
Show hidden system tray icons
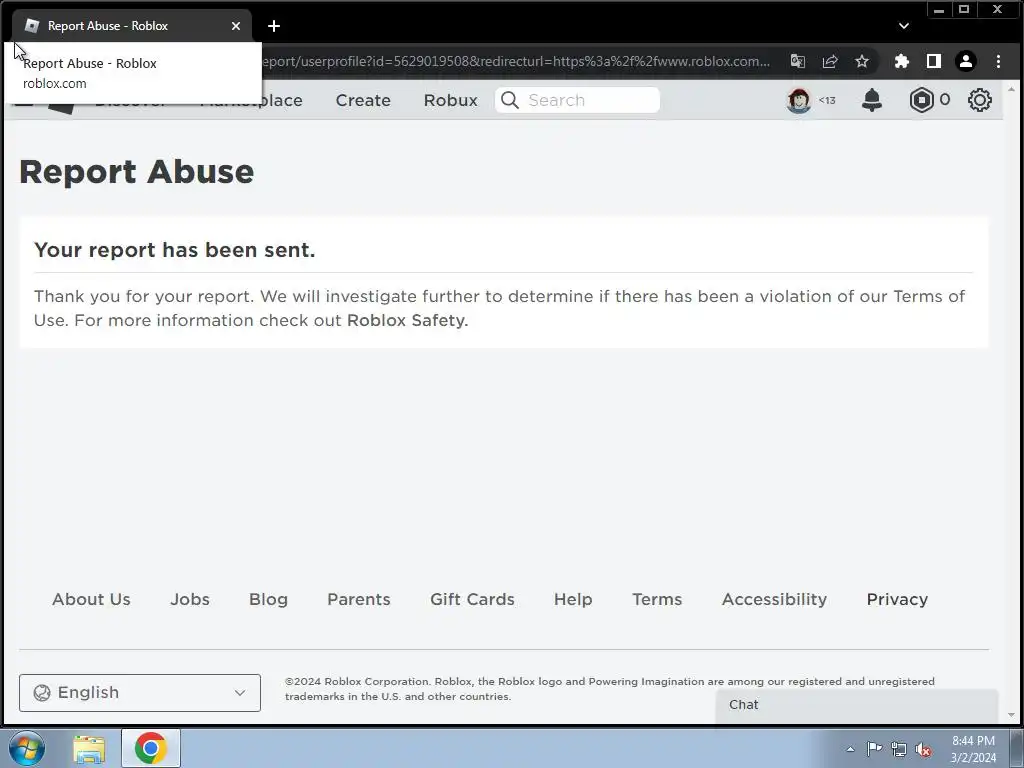850,749
